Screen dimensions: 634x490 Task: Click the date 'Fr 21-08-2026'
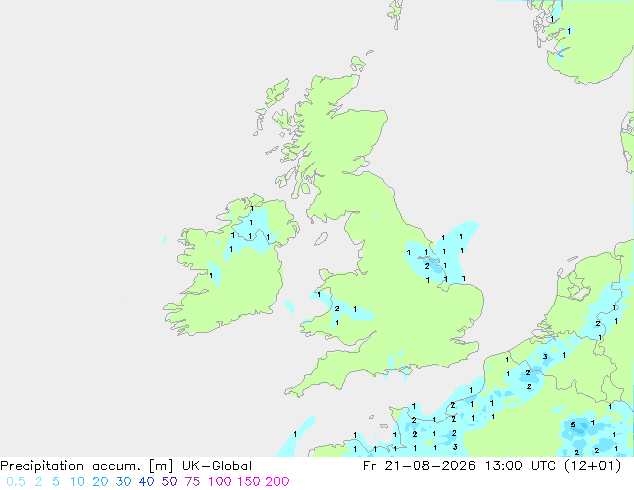pyautogui.click(x=419, y=466)
